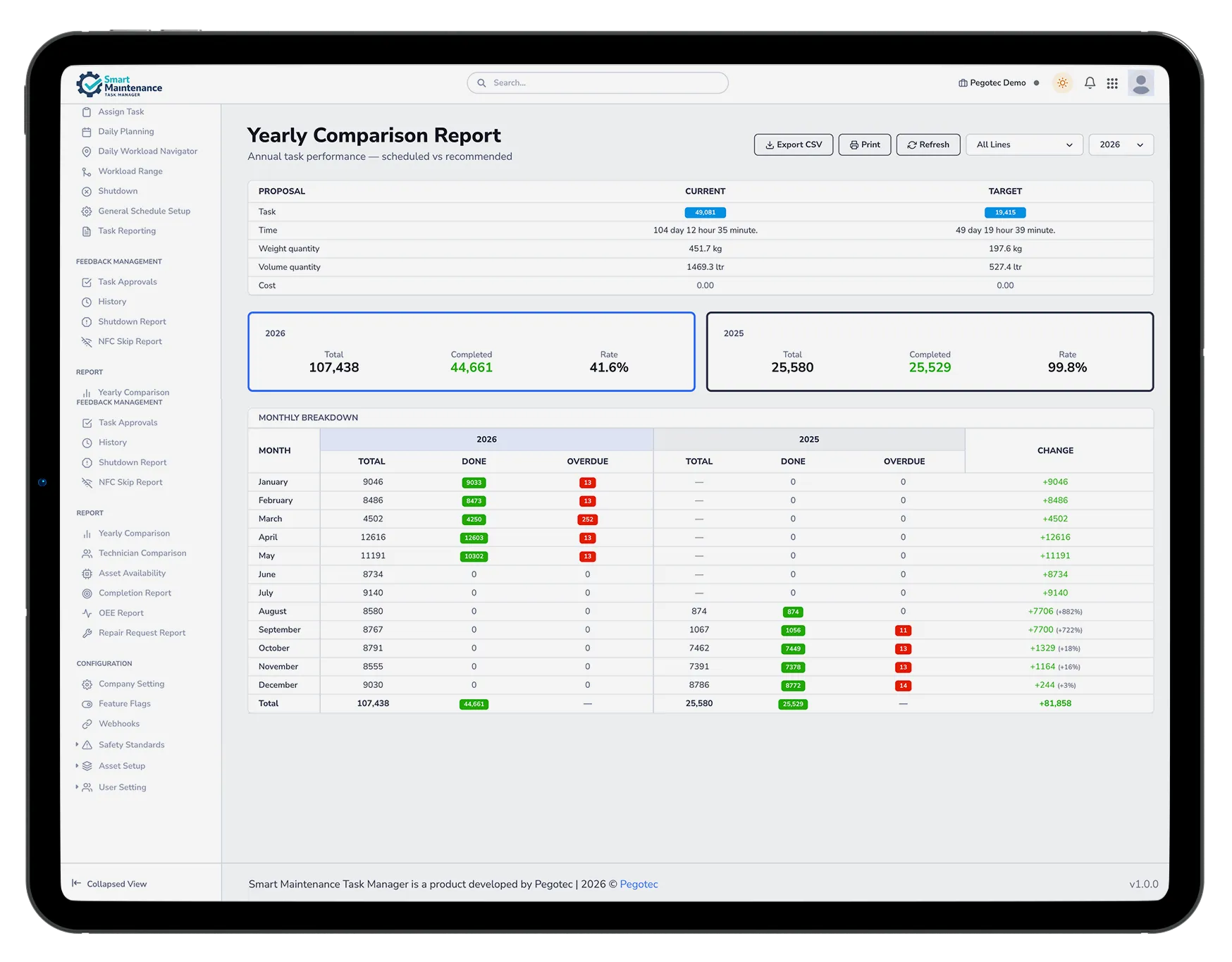Click the 2026 total done badge 44,661
This screenshot has height=962, width=1232.
pos(474,704)
